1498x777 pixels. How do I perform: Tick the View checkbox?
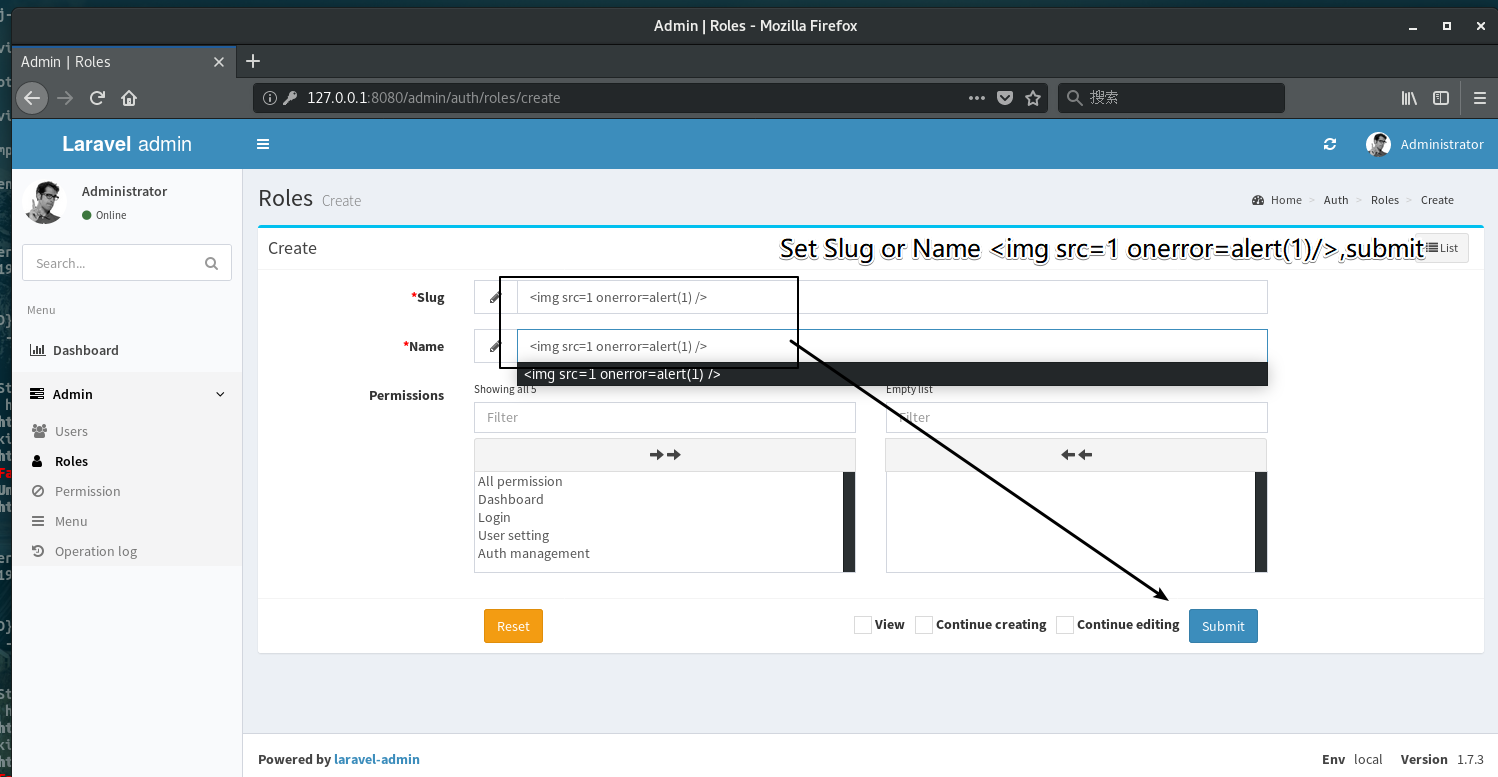tap(862, 625)
